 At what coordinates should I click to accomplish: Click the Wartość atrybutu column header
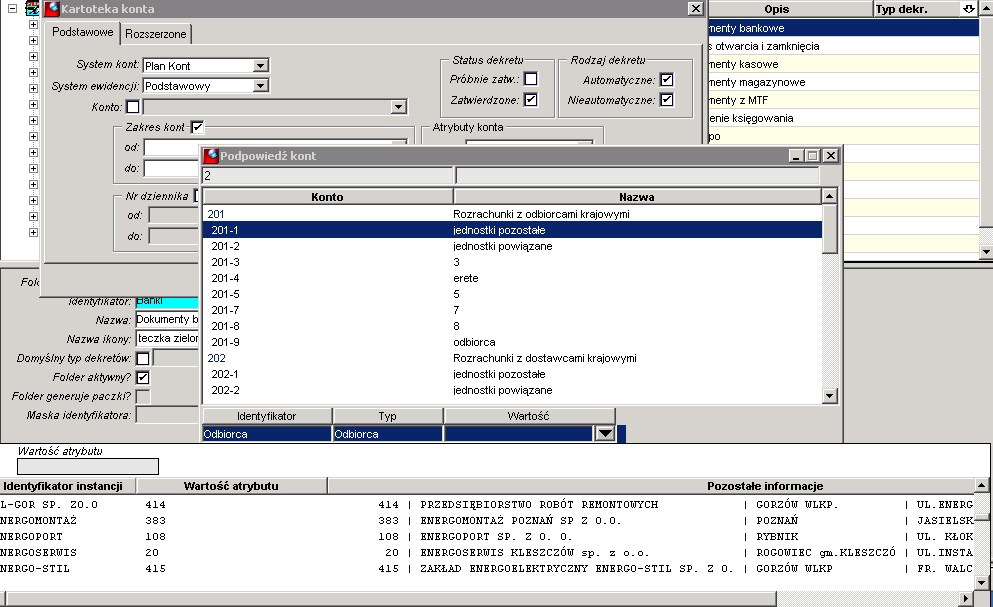[x=231, y=486]
